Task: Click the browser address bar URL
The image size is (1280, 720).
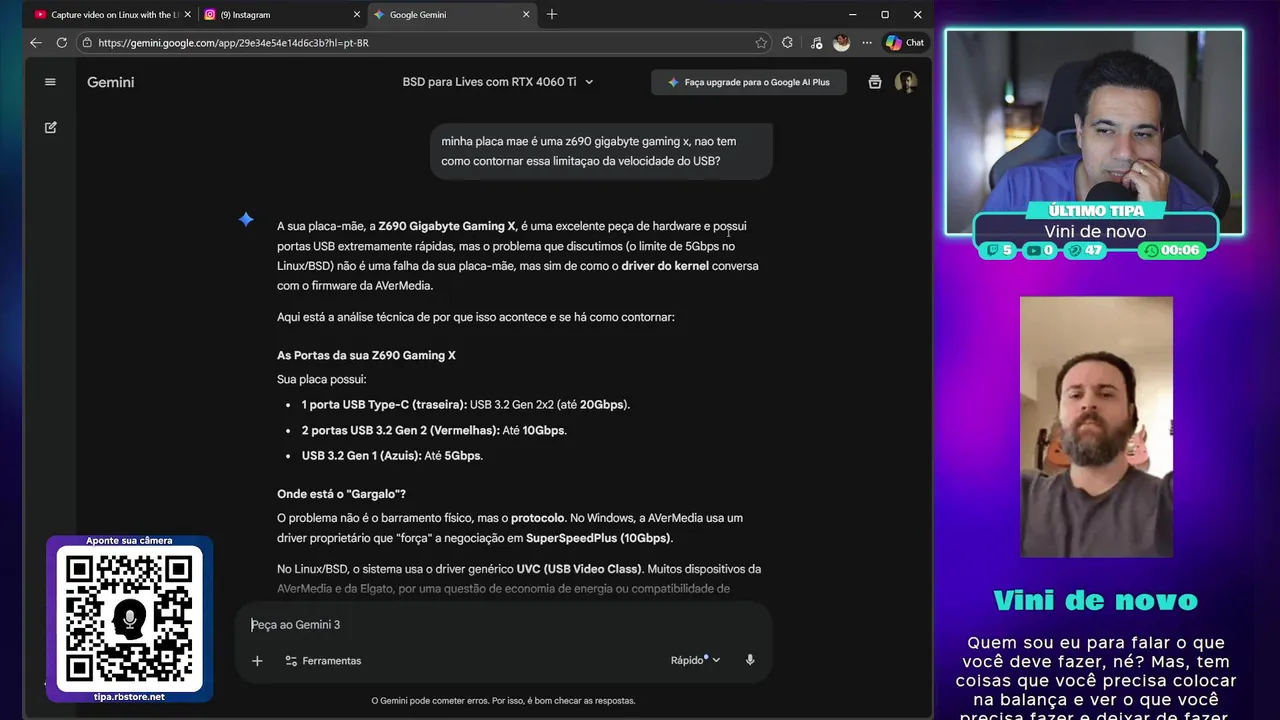Action: [234, 43]
